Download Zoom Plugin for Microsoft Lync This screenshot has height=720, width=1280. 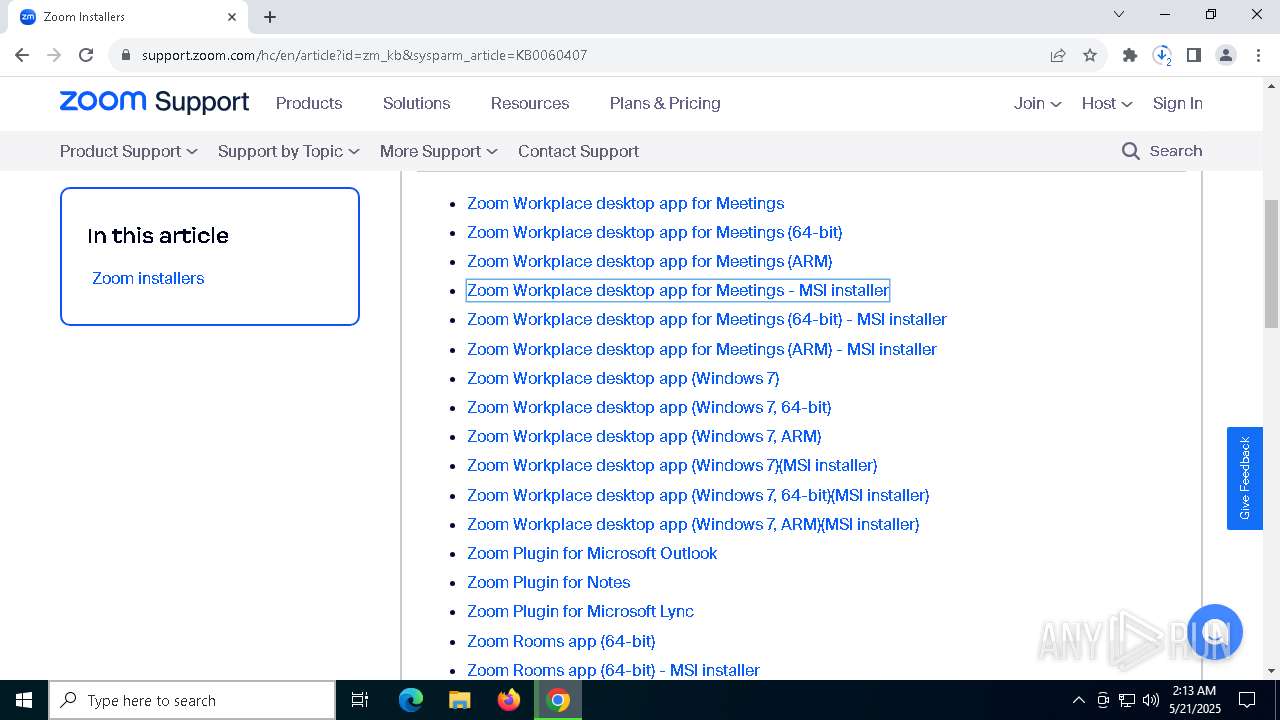pos(580,611)
